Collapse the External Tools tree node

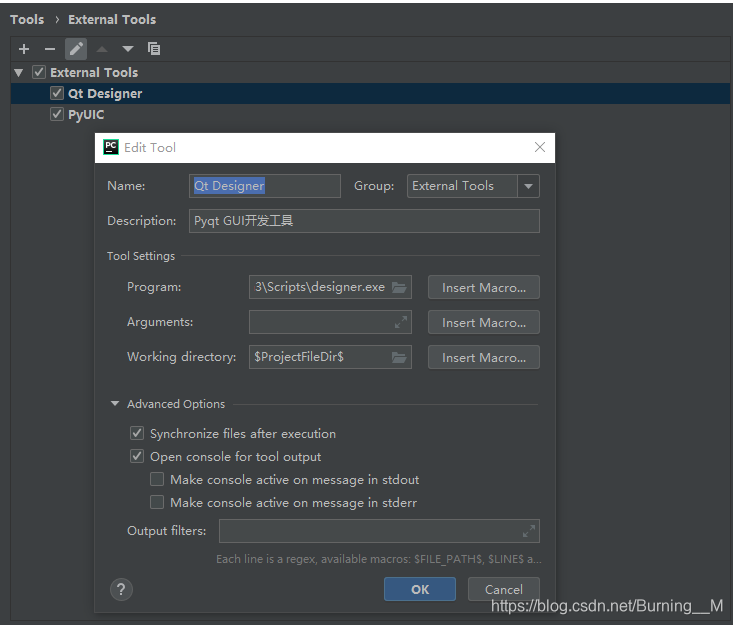(x=19, y=72)
